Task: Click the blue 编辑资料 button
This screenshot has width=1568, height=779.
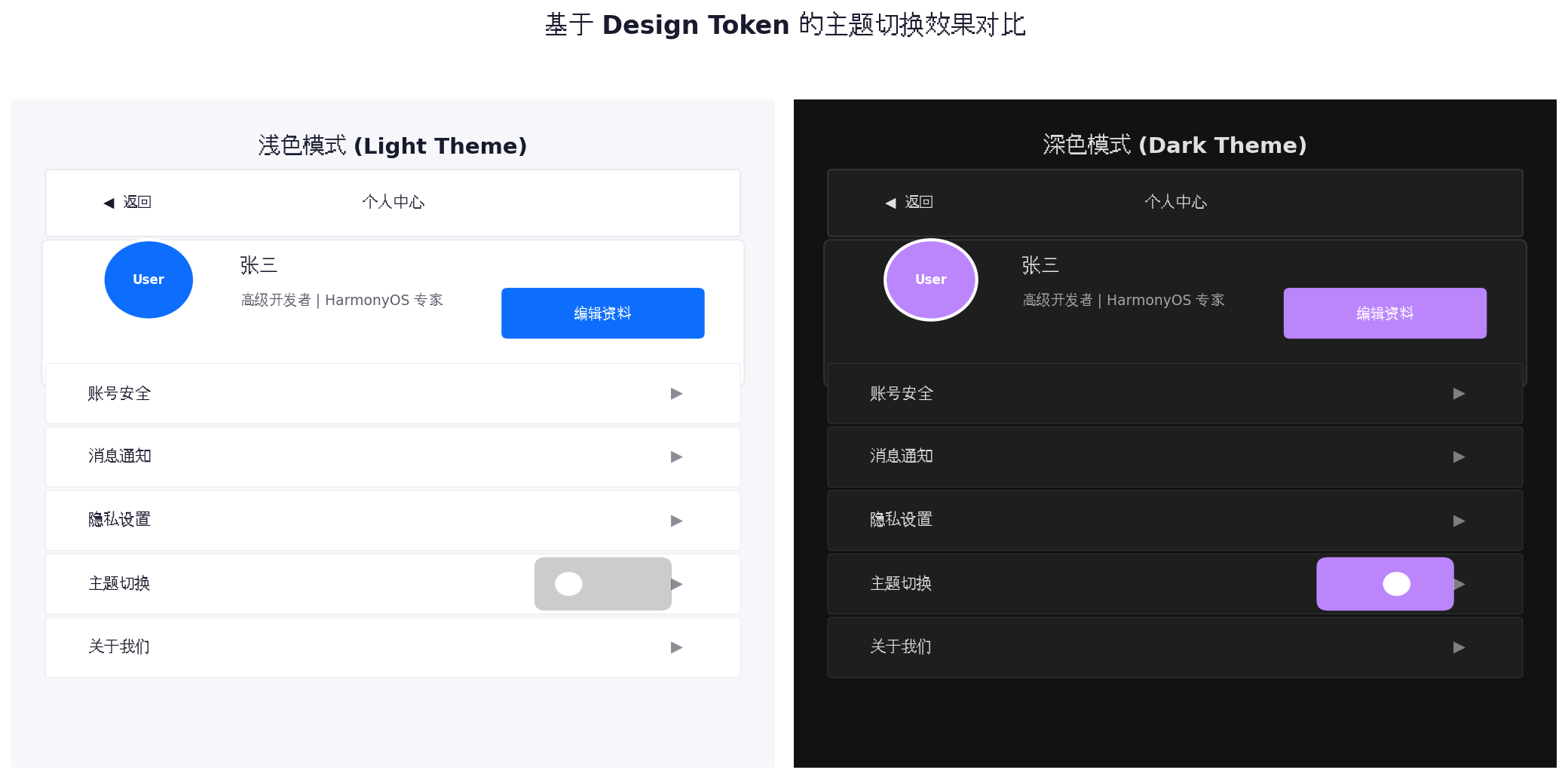Action: 602,313
